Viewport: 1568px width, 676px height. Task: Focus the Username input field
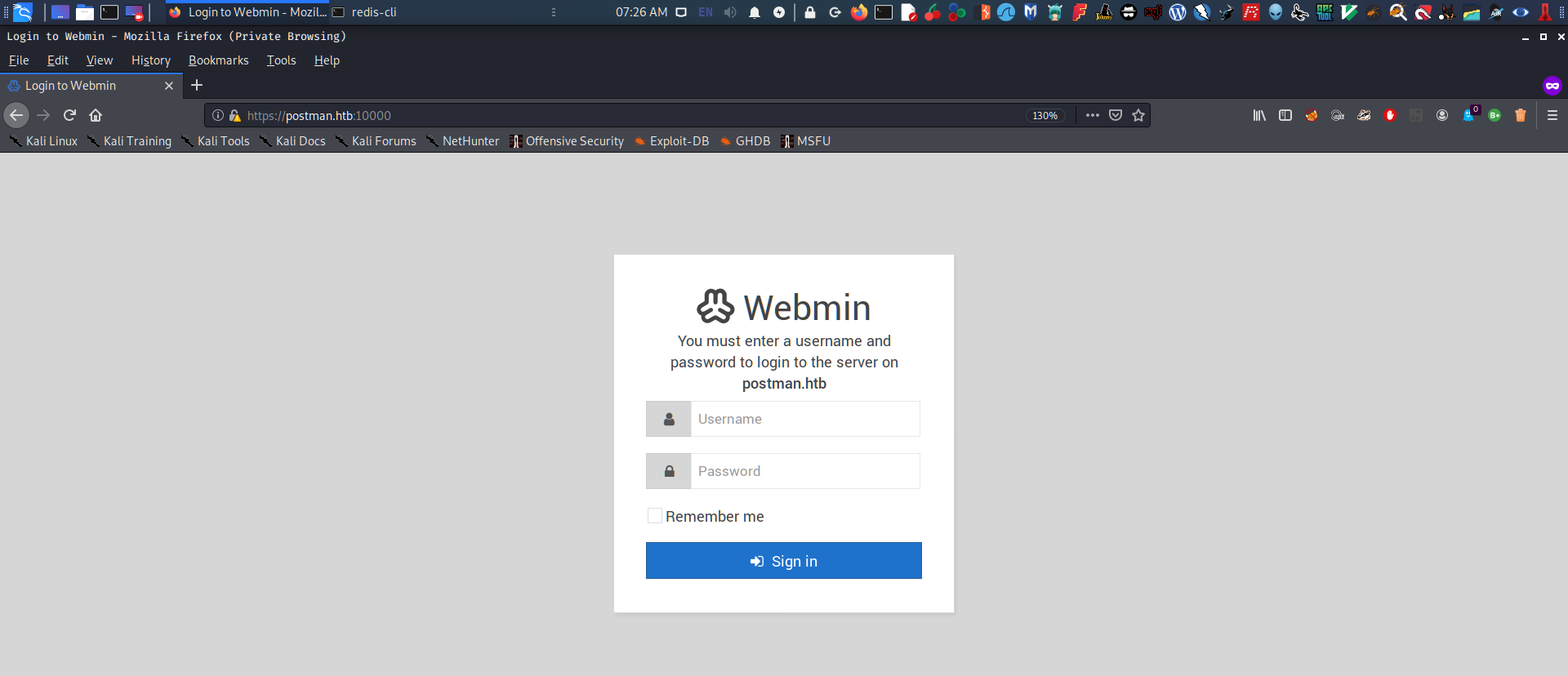[x=805, y=419]
